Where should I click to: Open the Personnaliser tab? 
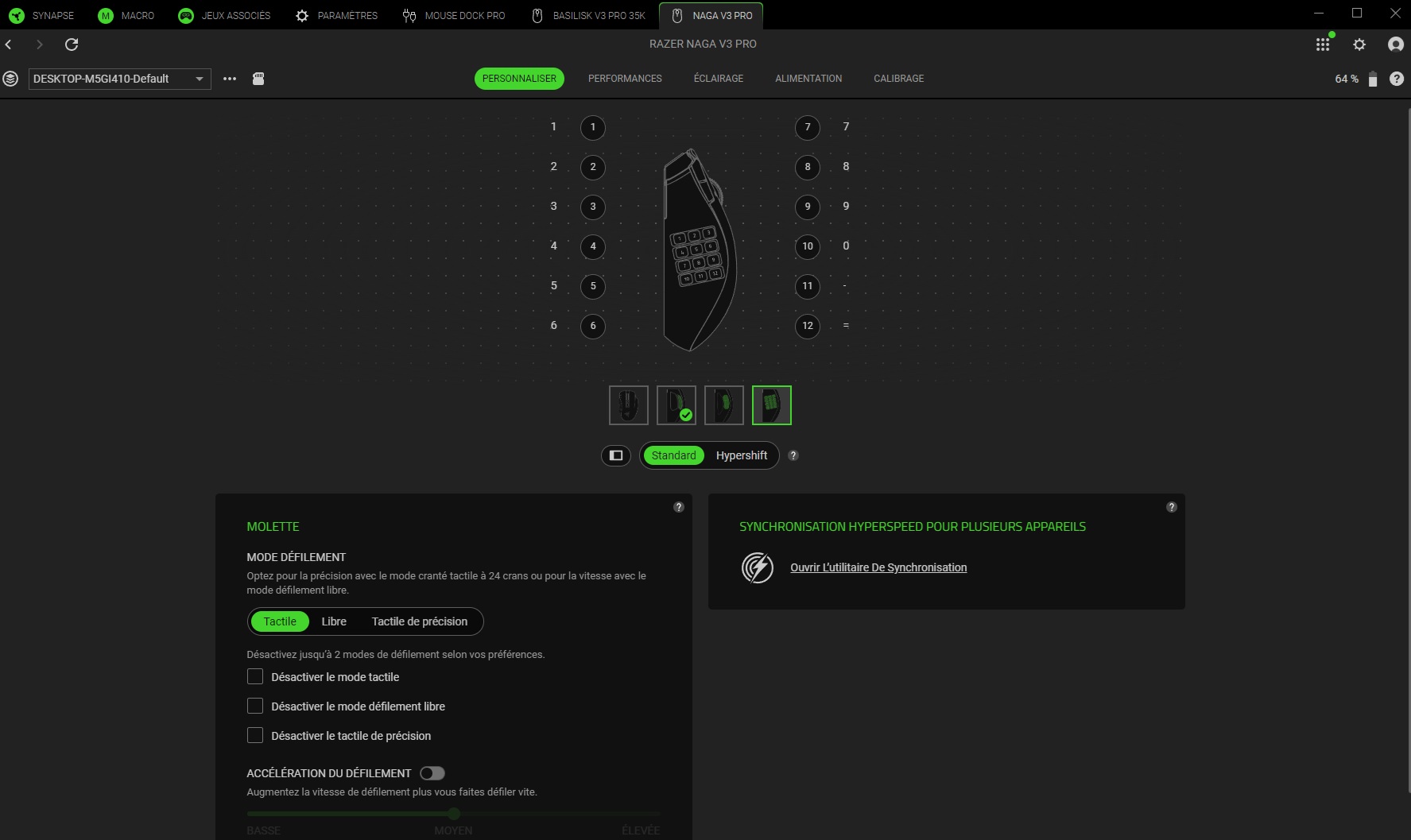tap(519, 79)
